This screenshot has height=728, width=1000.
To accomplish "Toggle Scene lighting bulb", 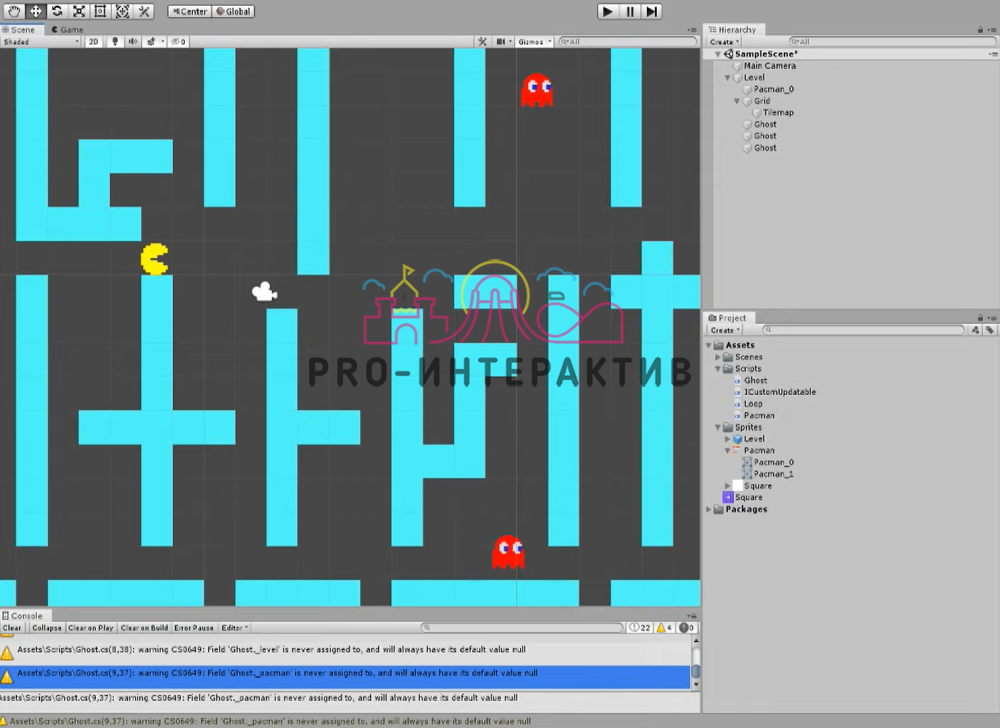I will coord(115,41).
